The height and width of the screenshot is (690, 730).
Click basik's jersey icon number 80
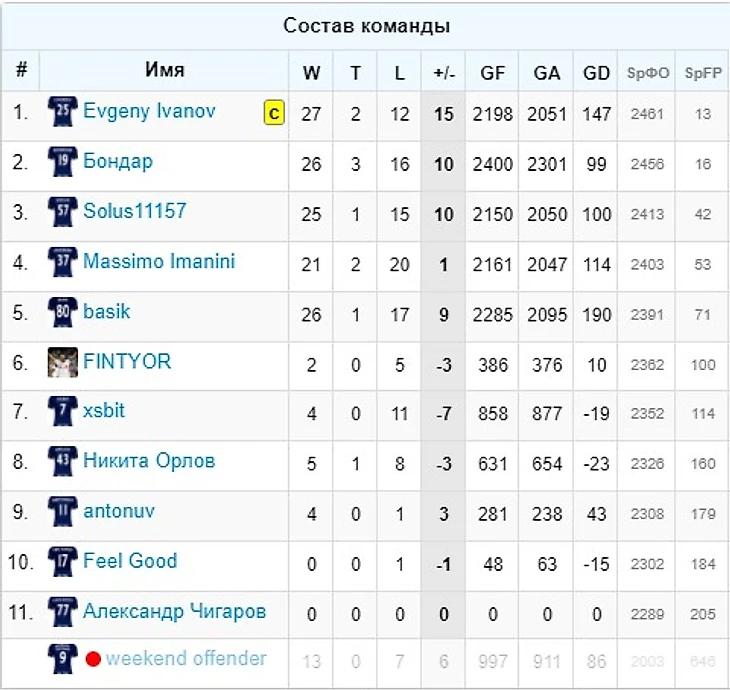[62, 312]
